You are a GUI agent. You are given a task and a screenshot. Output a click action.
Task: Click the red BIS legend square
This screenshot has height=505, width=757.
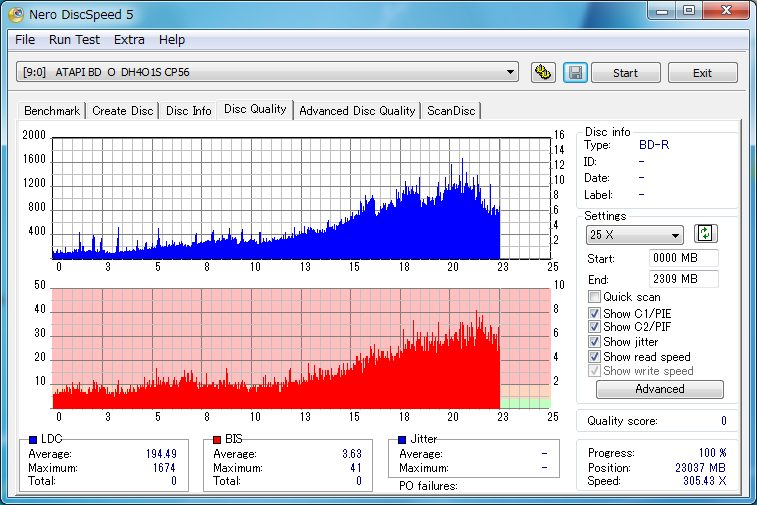click(x=217, y=440)
